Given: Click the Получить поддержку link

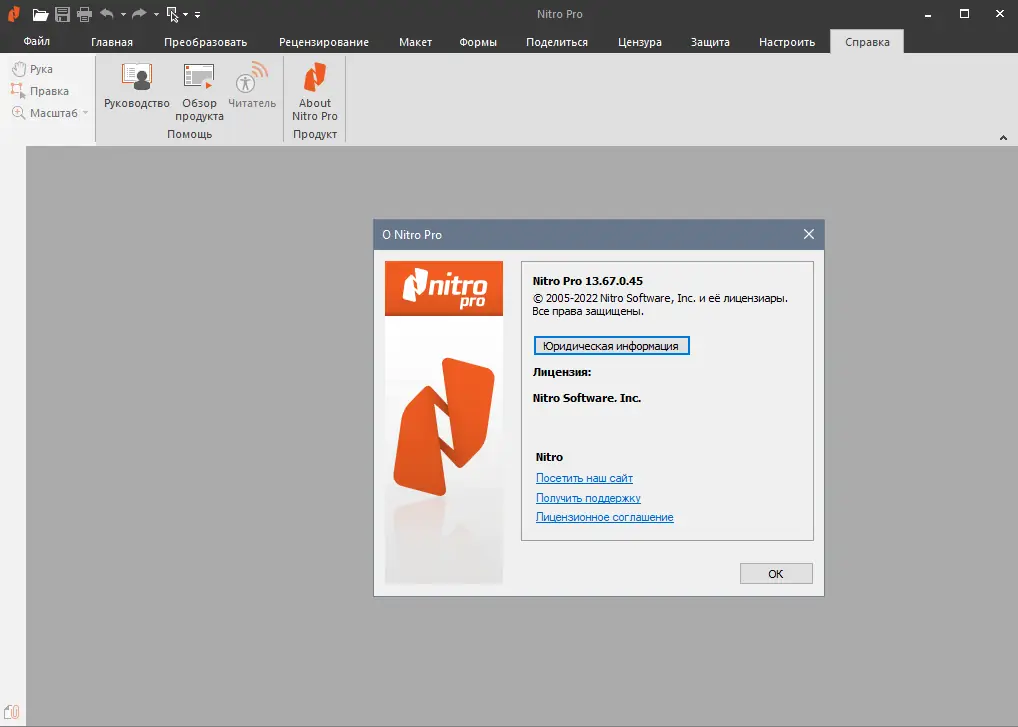Looking at the screenshot, I should (x=588, y=498).
